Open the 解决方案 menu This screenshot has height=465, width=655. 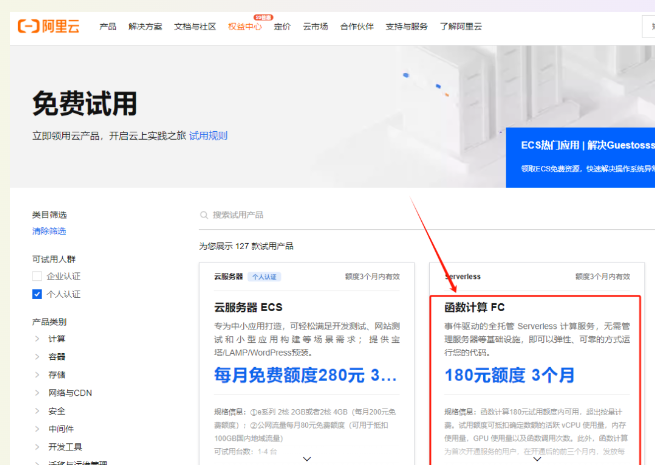pyautogui.click(x=145, y=27)
